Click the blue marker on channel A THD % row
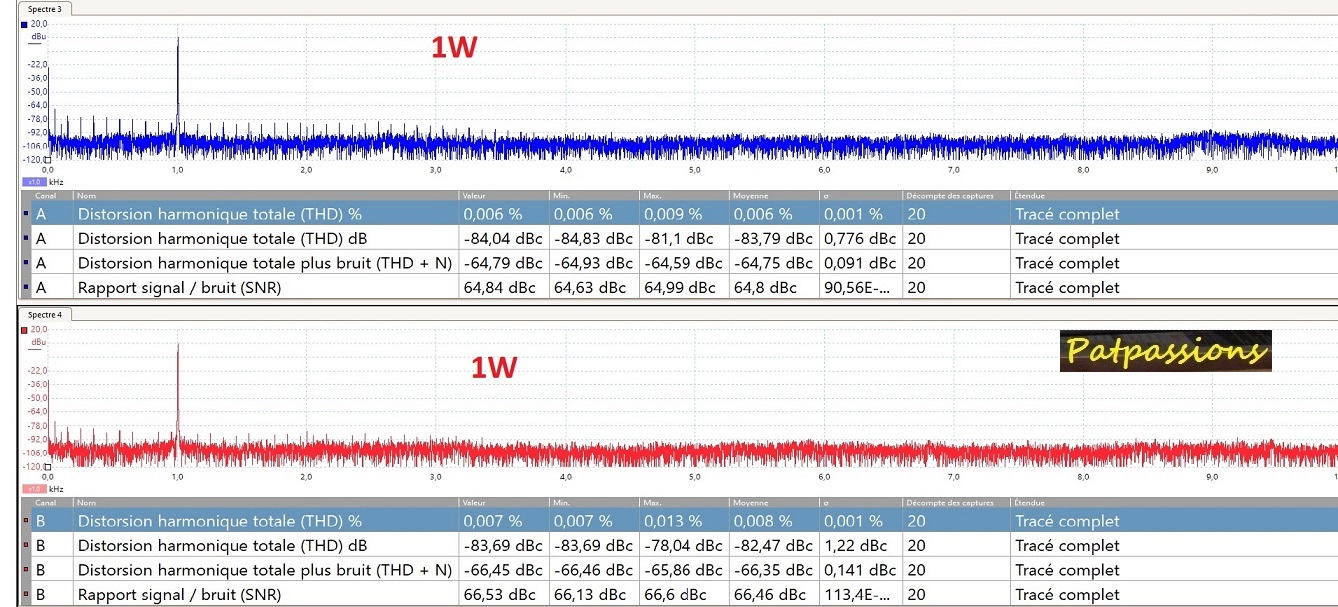 click(26, 214)
